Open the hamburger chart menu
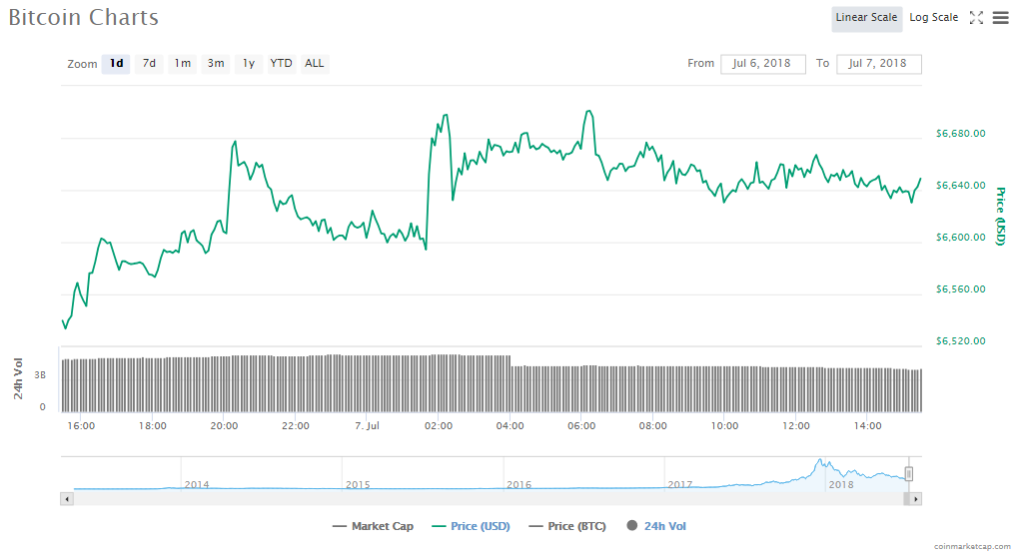Viewport: 1024px width, 560px height. (x=1000, y=18)
